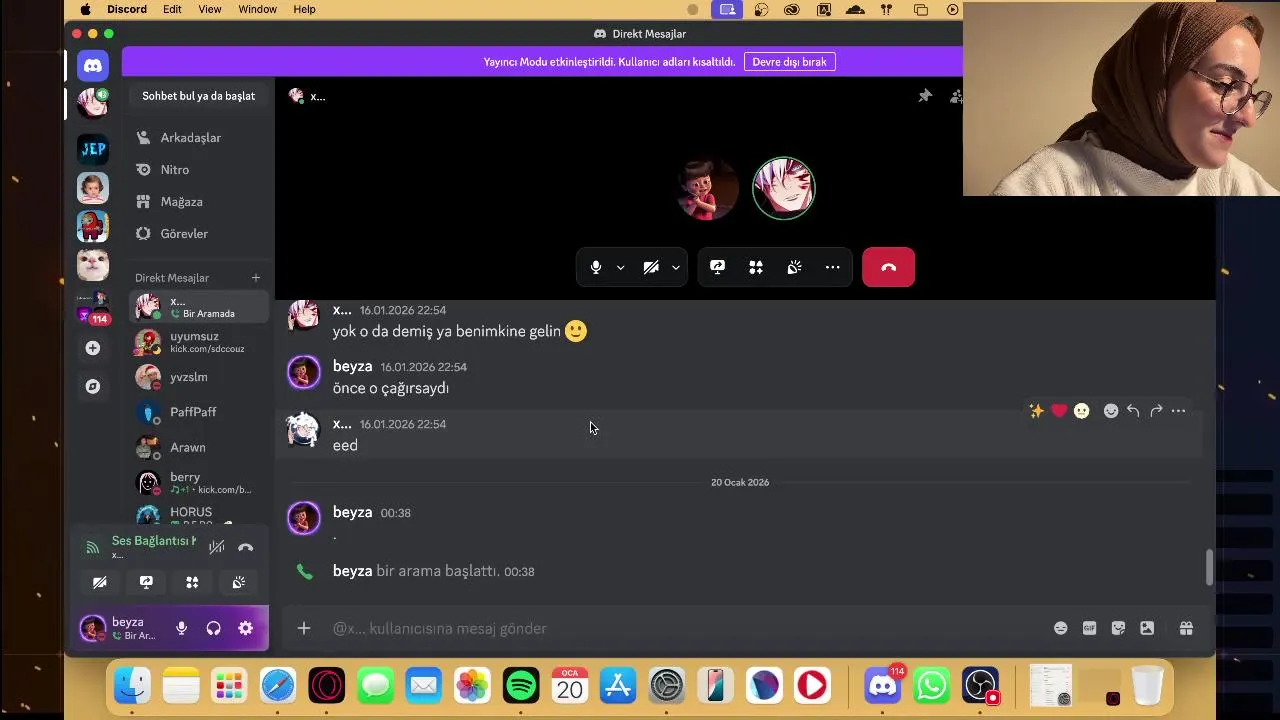Open Mağaza page
This screenshot has width=1280, height=720.
(x=199, y=202)
